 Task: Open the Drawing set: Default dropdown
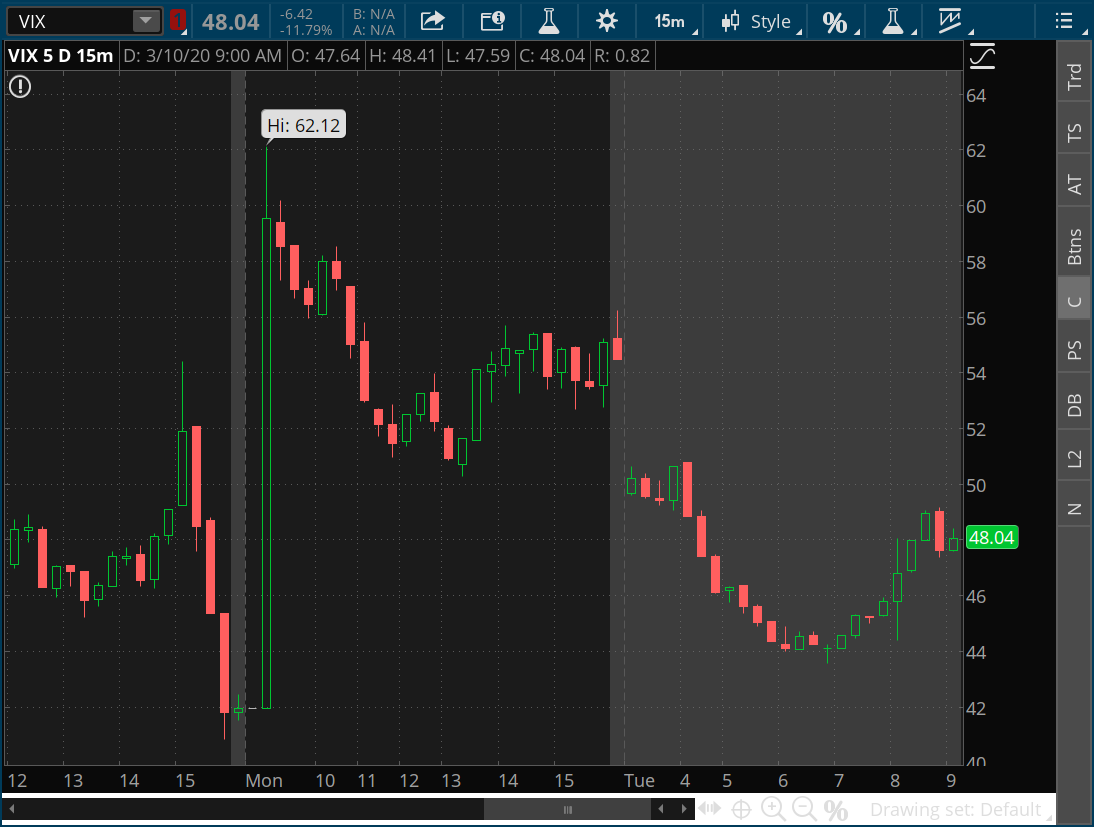[960, 810]
